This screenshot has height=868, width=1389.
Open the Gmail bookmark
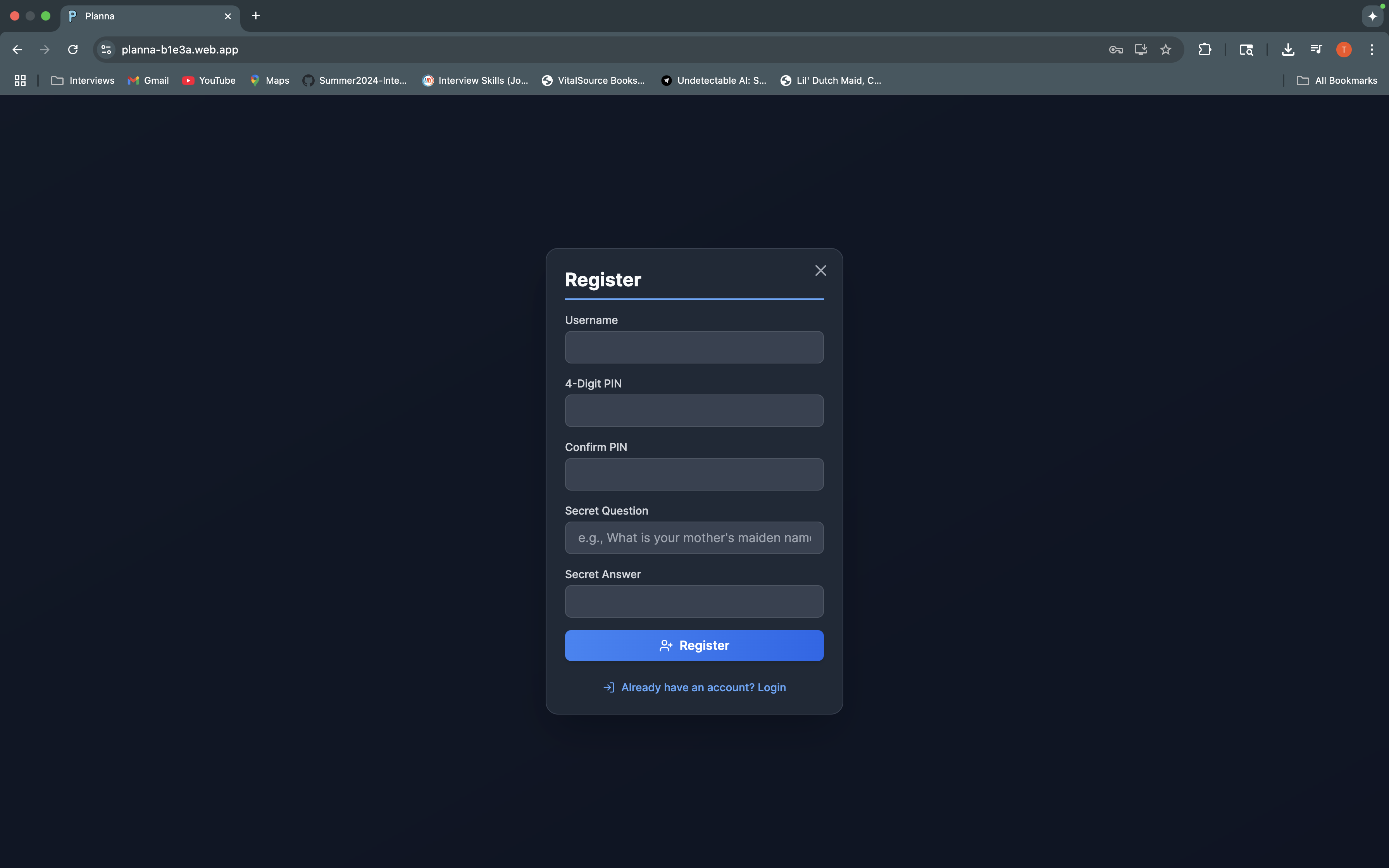coord(148,80)
